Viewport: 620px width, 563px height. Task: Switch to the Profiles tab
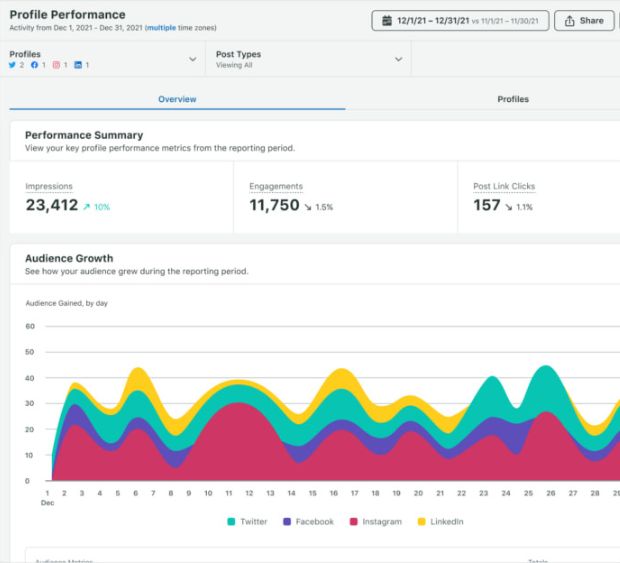coord(513,99)
